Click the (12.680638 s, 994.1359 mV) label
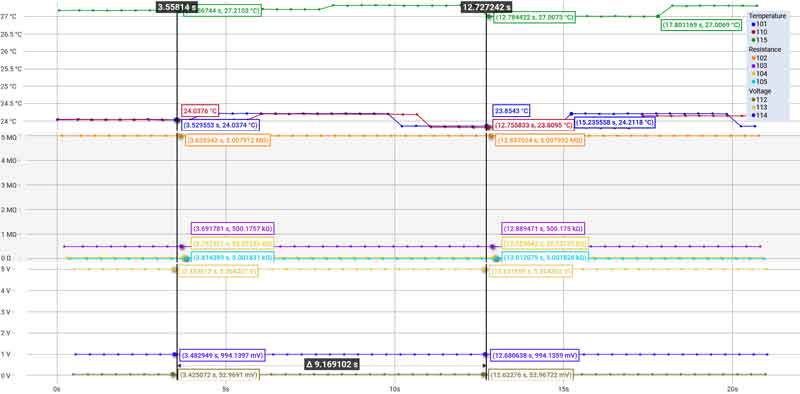 tap(535, 354)
